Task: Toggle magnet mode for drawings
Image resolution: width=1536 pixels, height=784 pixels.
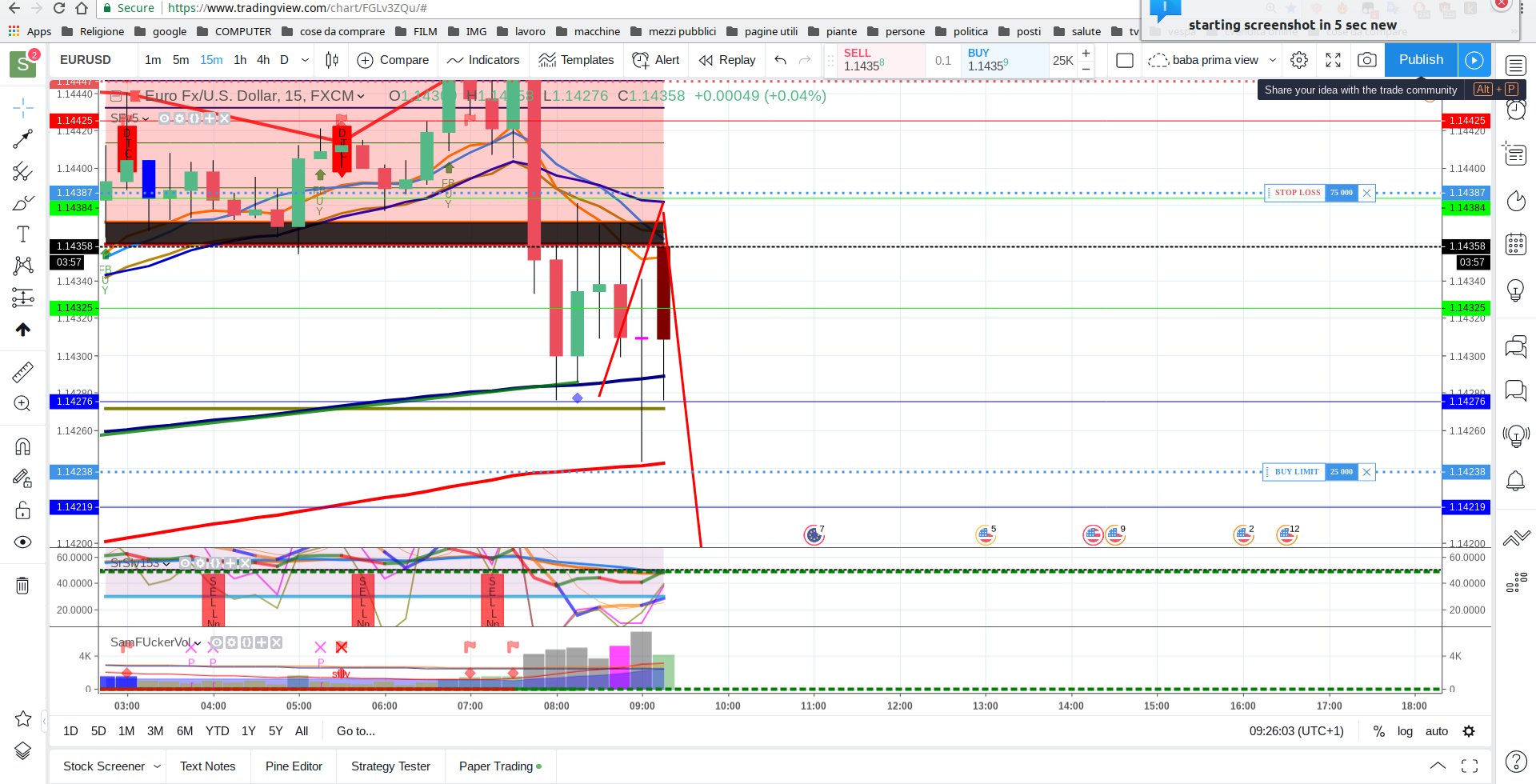Action: coord(23,446)
